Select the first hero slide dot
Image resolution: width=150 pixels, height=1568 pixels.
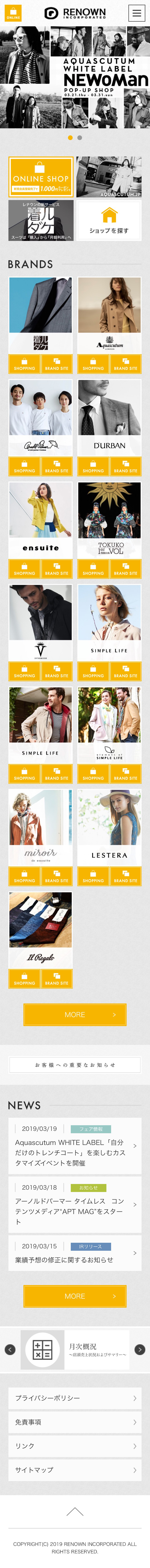tap(71, 137)
